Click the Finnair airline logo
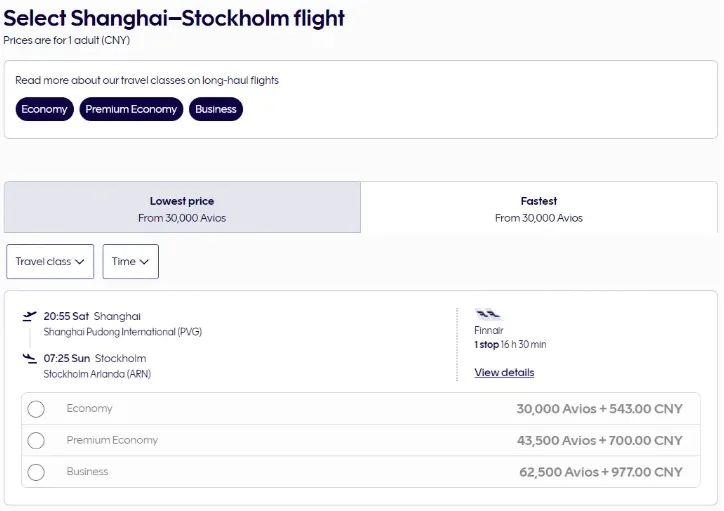Screen dimensions: 724x511 488,314
